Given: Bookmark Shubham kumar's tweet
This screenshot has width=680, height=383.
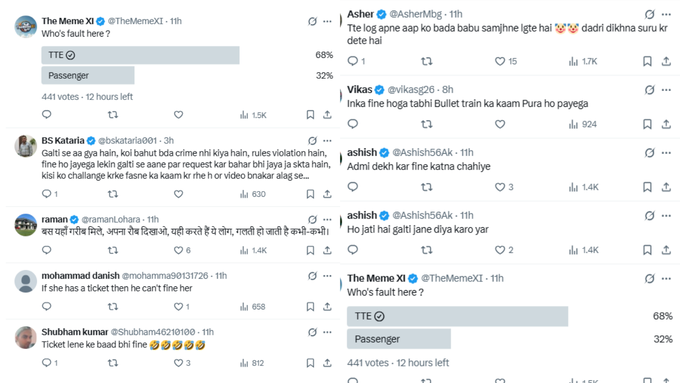Looking at the screenshot, I should [310, 363].
